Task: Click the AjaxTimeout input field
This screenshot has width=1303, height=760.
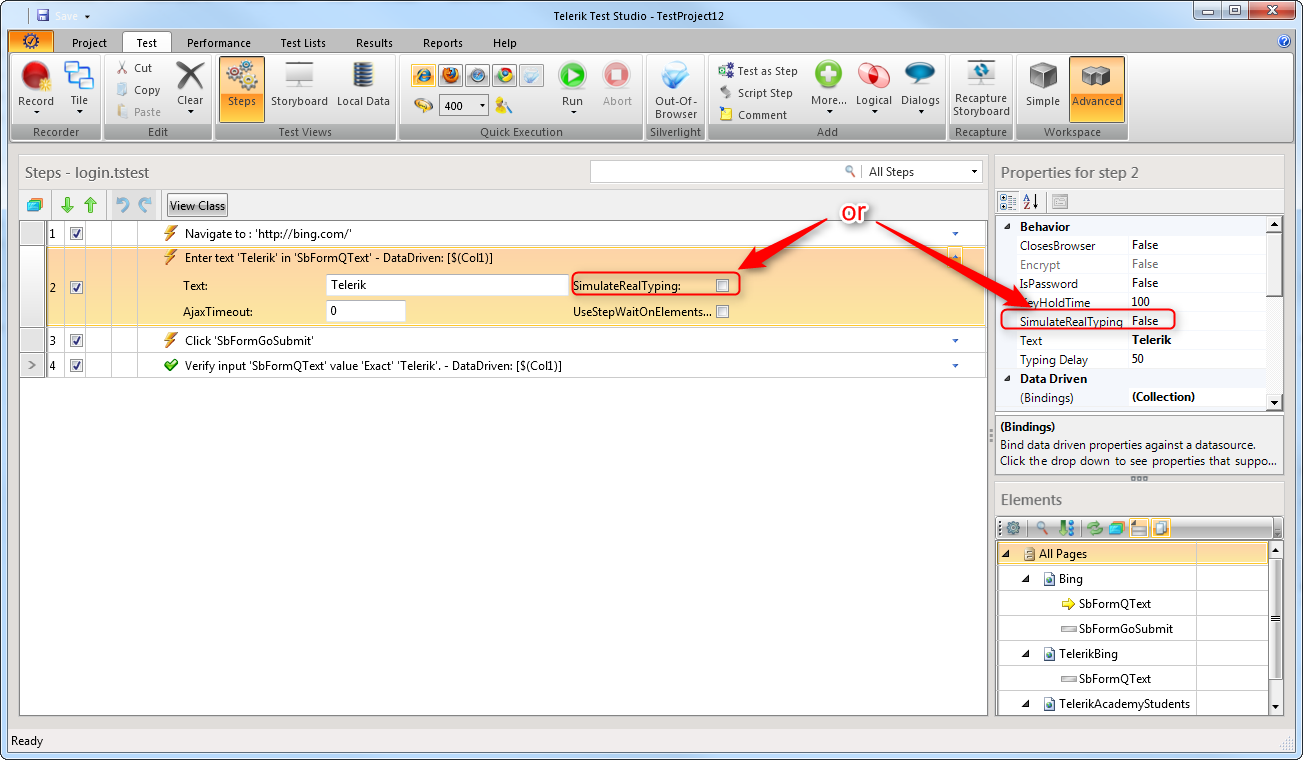Action: click(x=366, y=312)
